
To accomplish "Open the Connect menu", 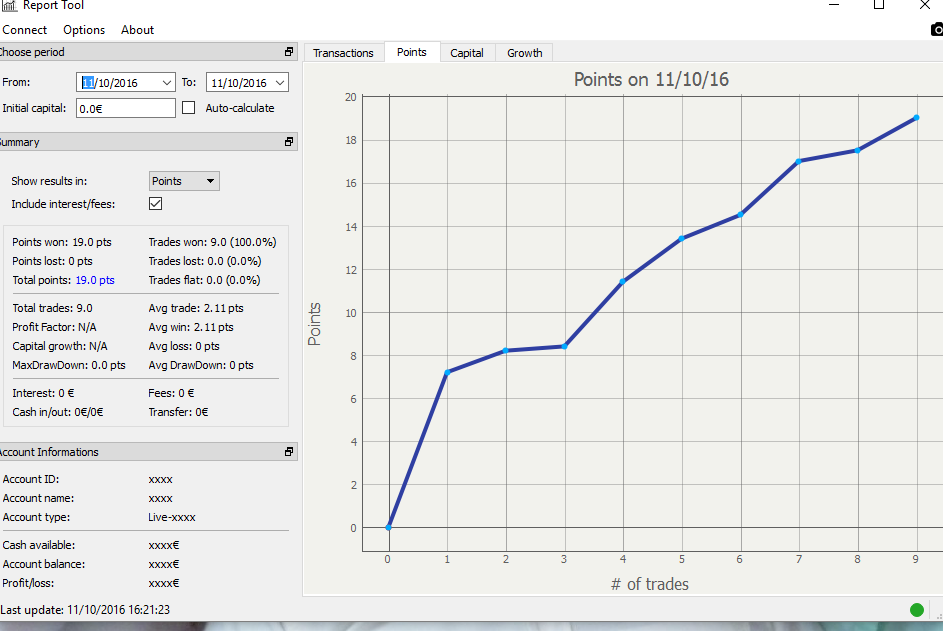I will tap(25, 29).
